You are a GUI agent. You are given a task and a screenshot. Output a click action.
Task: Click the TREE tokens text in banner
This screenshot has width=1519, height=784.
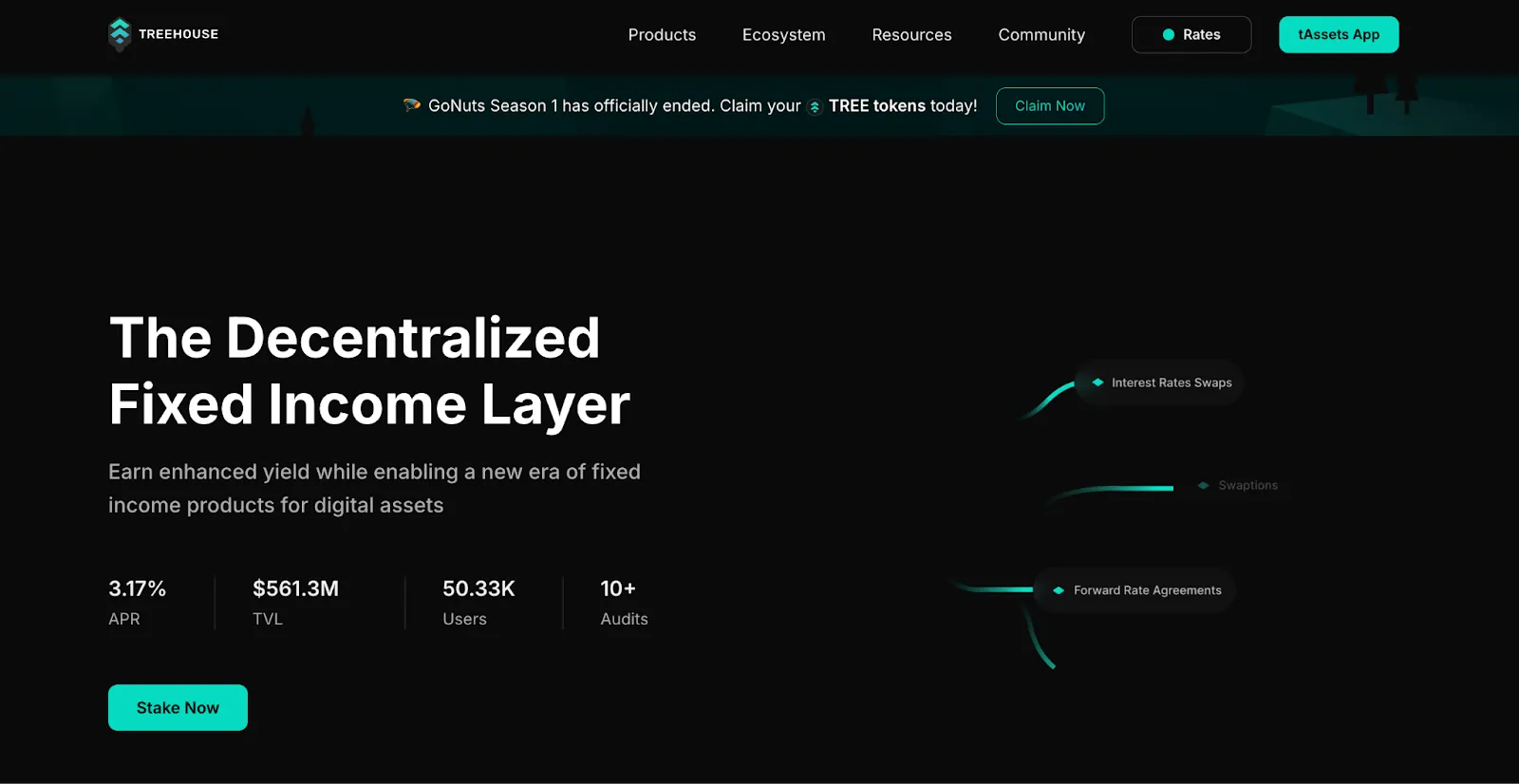tap(877, 106)
